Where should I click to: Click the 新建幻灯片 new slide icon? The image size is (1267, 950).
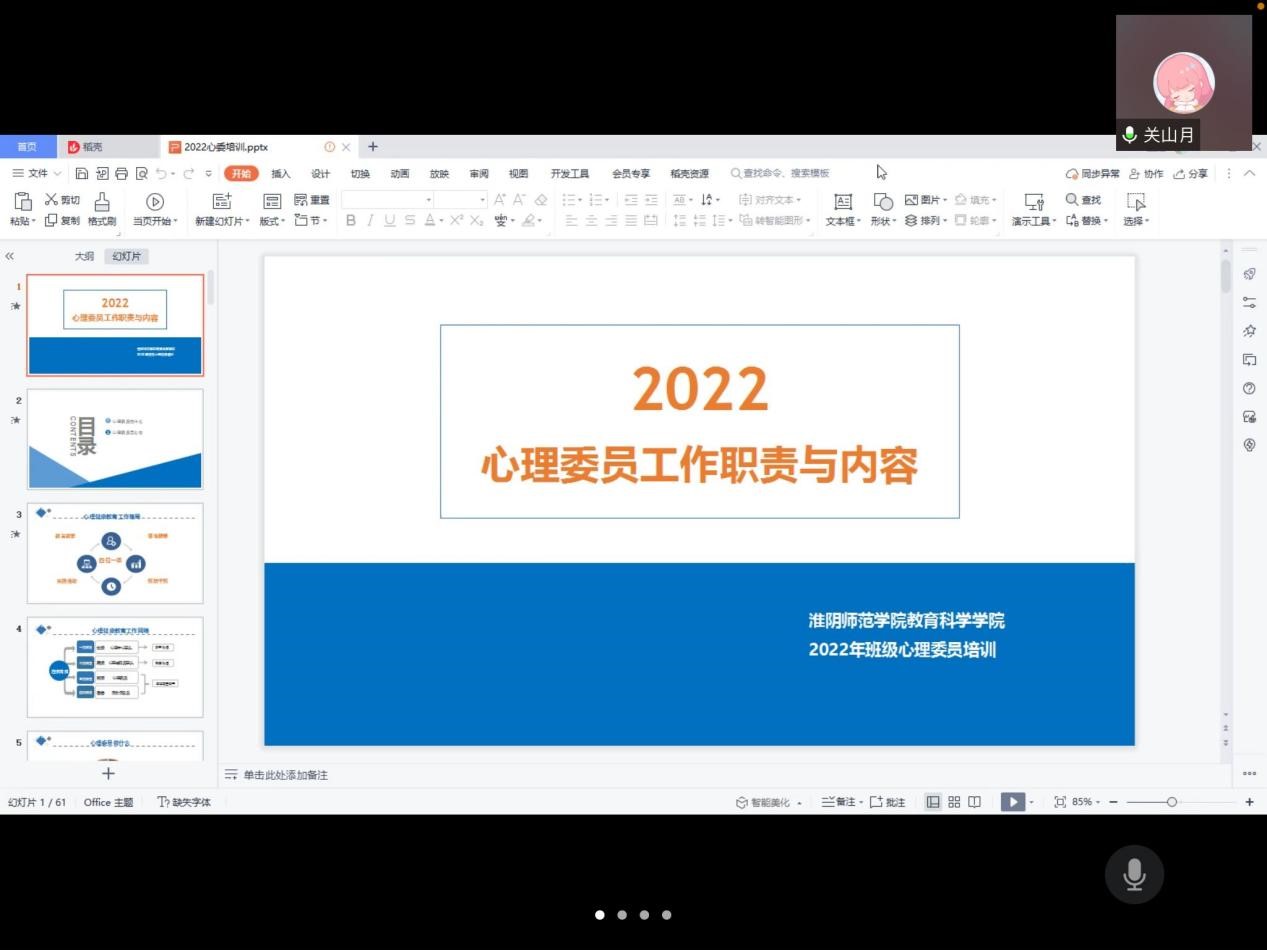click(x=222, y=202)
